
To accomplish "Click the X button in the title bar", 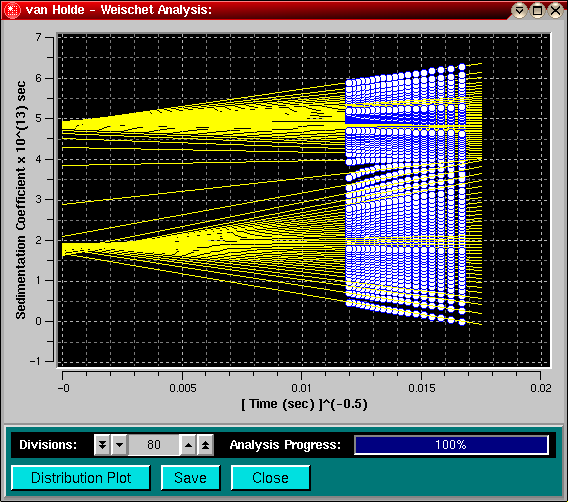I will click(x=555, y=10).
